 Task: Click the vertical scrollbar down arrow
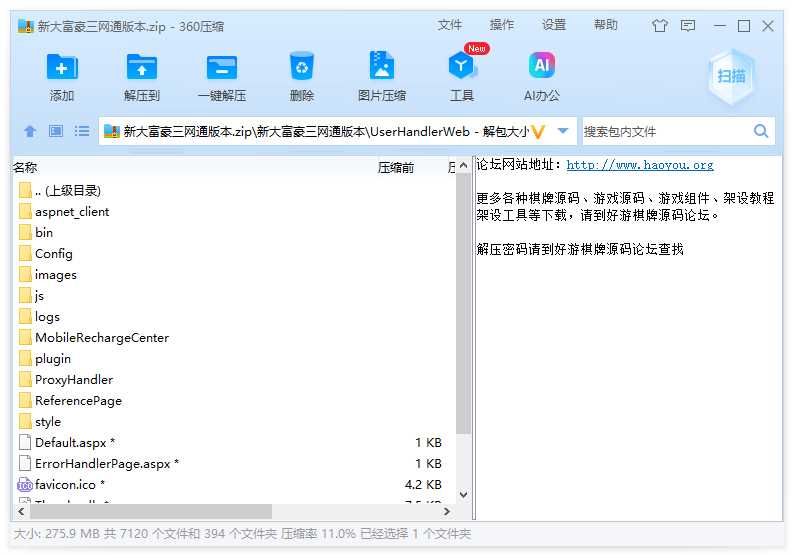click(463, 495)
